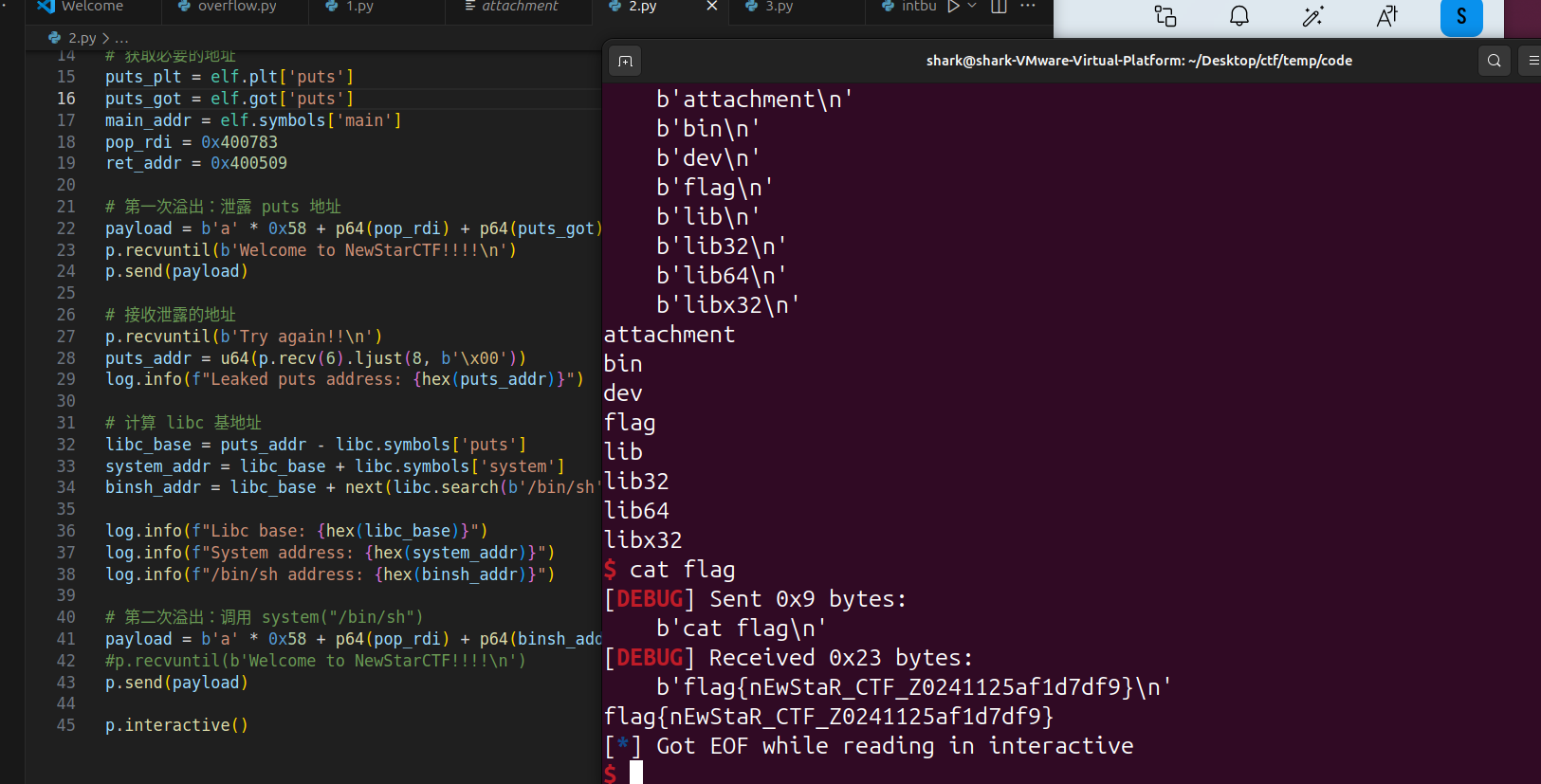The width and height of the screenshot is (1541, 784).
Task: Click the log.info Libc base line
Action: point(297,531)
